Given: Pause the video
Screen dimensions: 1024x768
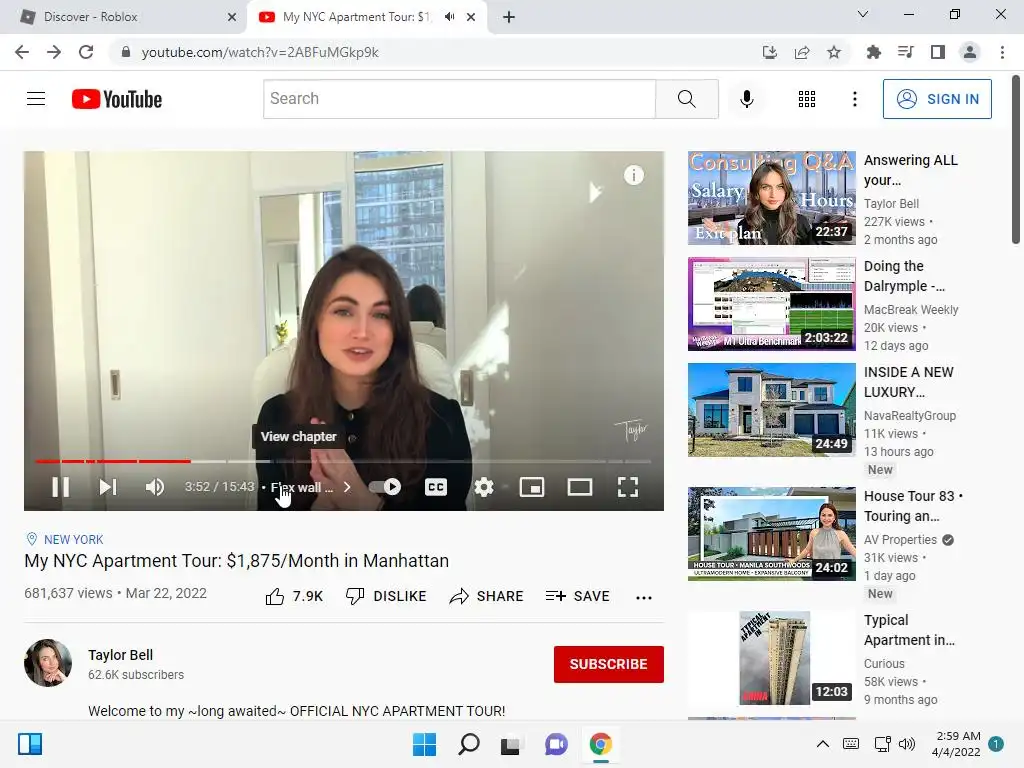Looking at the screenshot, I should 61,487.
